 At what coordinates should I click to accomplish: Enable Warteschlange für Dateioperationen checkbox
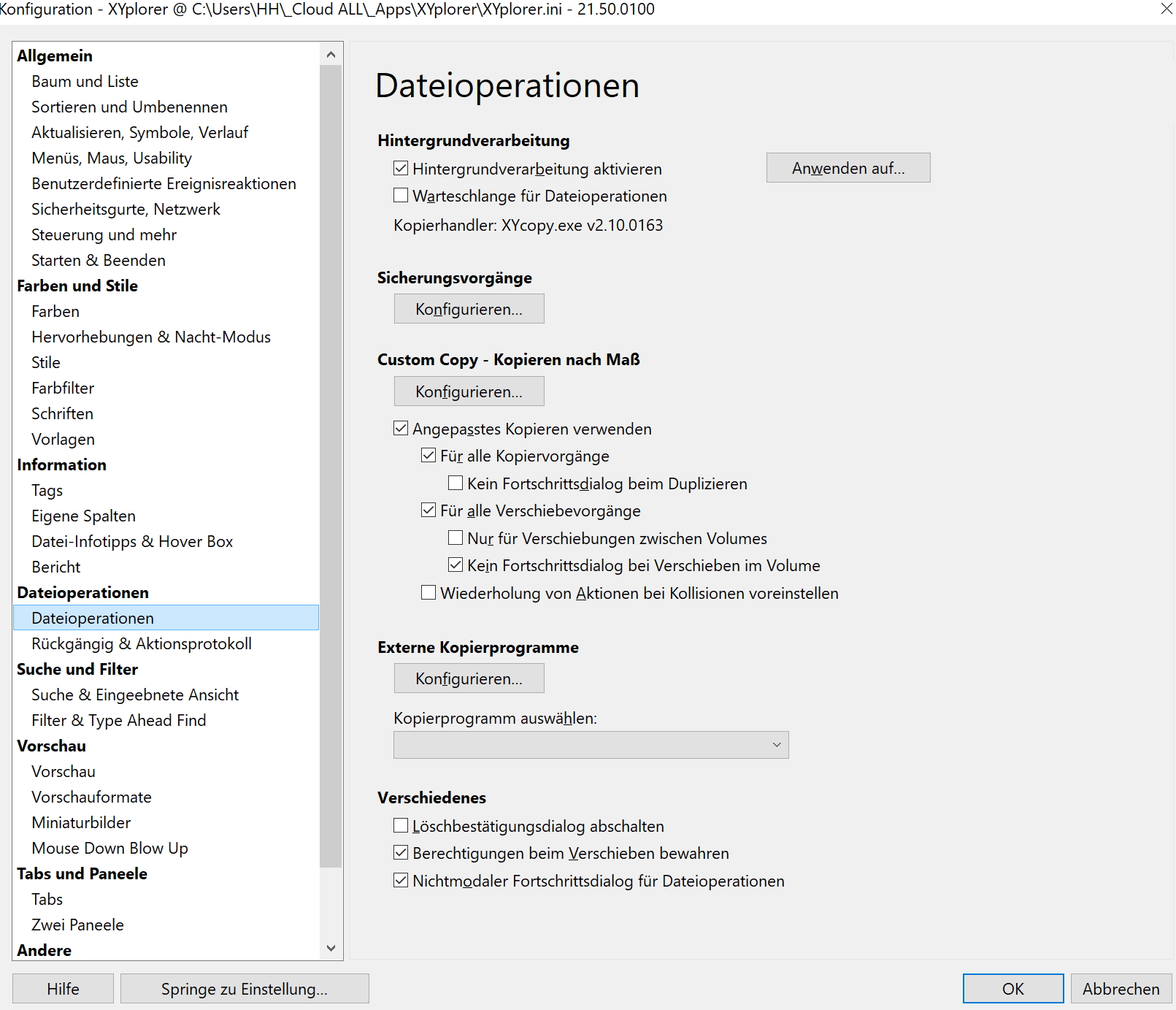click(x=401, y=196)
